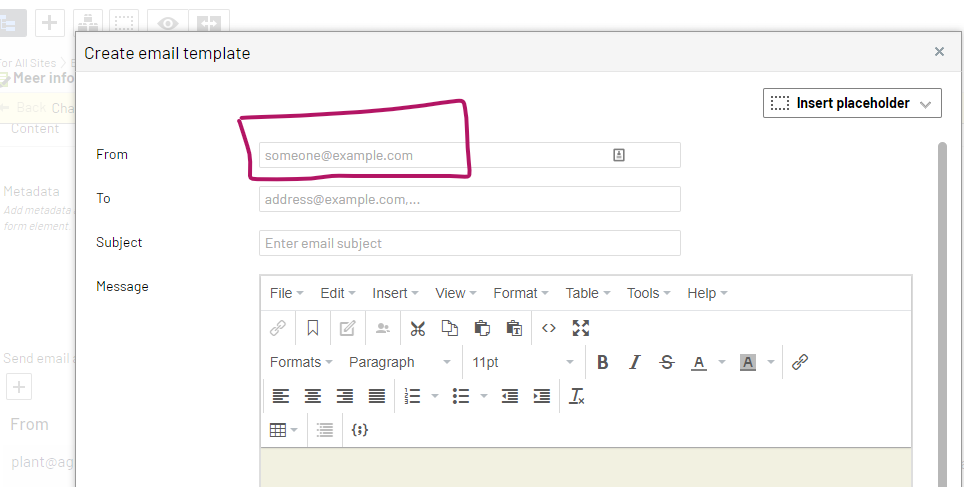Open the Table menu
This screenshot has height=487, width=964.
pyautogui.click(x=587, y=293)
